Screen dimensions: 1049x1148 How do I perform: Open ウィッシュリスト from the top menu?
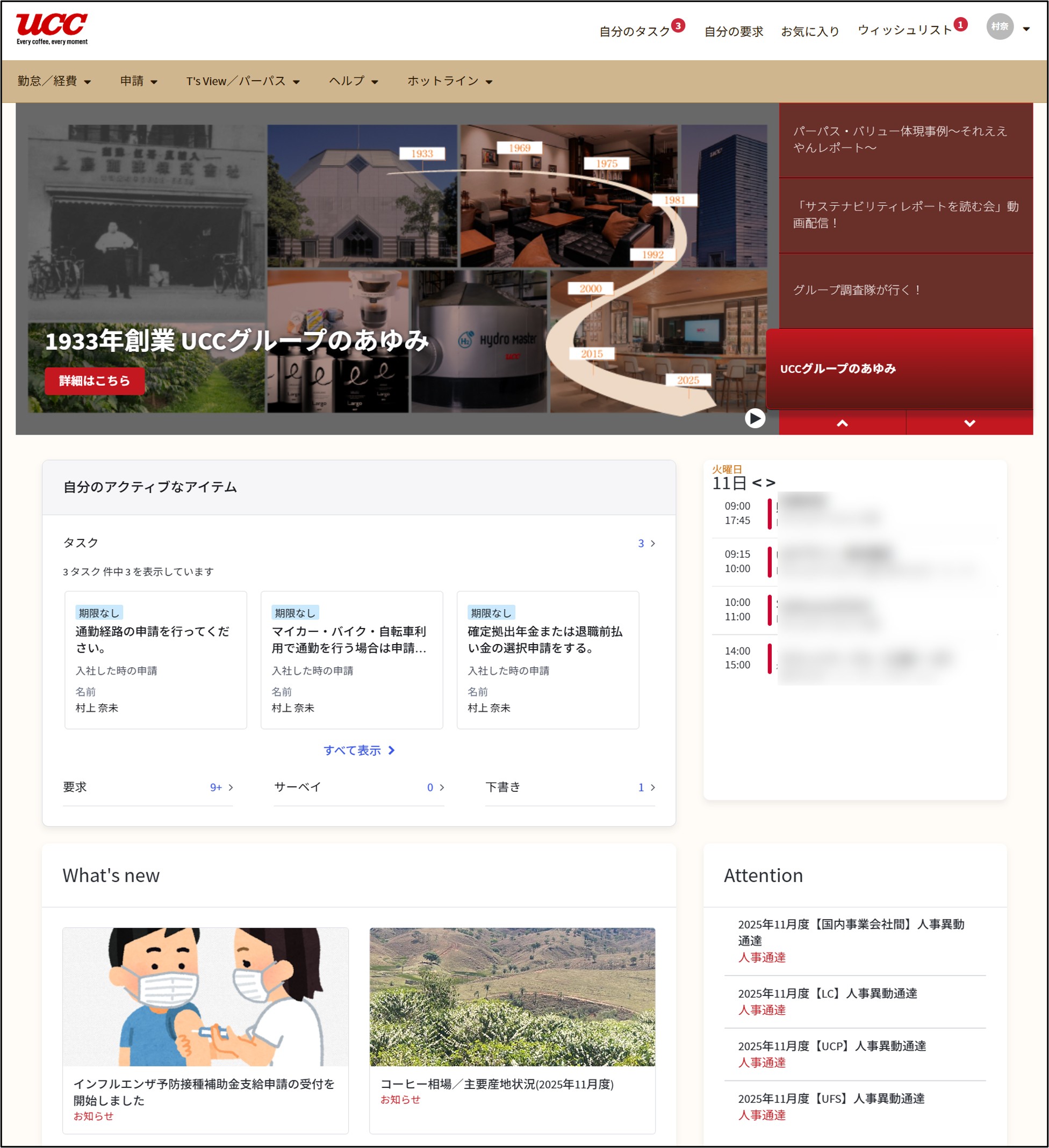click(x=903, y=30)
